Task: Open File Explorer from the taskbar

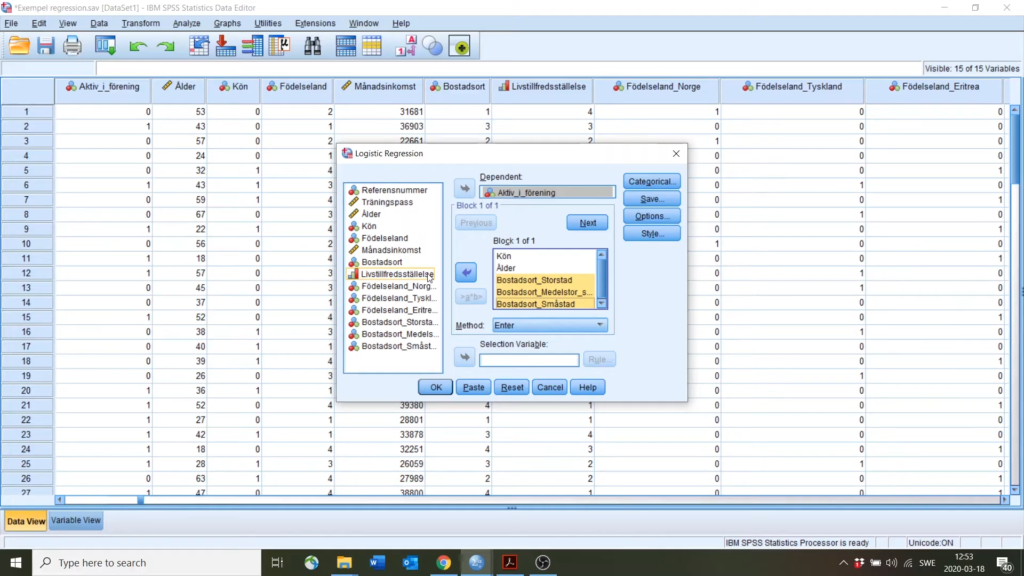Action: click(344, 562)
